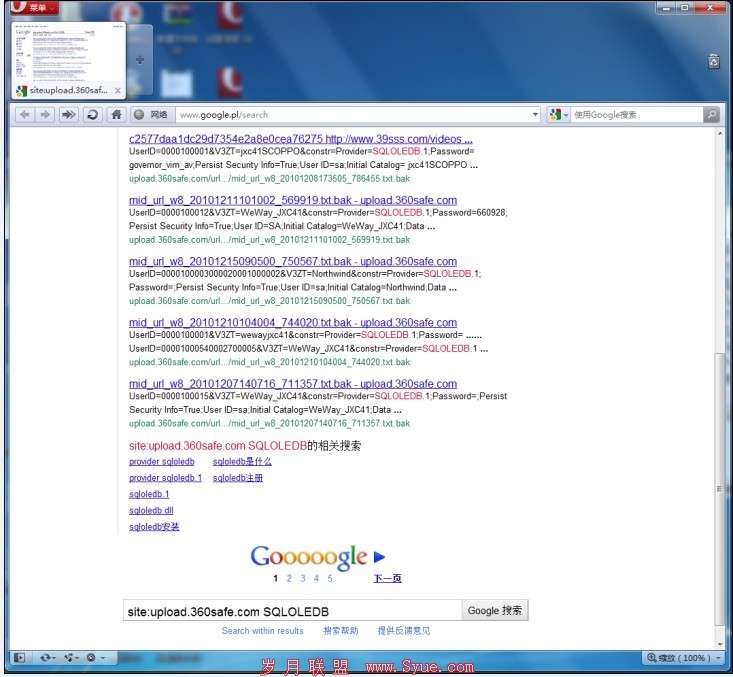Close the site:upload.360saf... tab
This screenshot has height=677, width=733.
pos(118,91)
